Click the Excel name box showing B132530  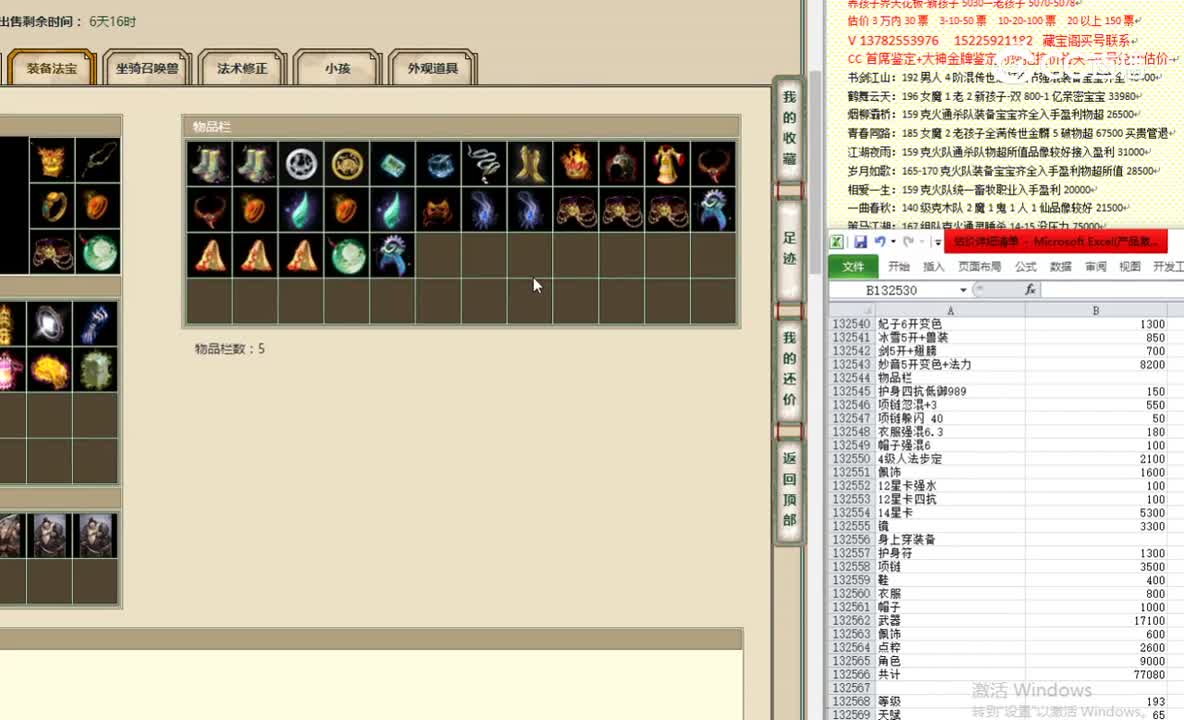[893, 290]
